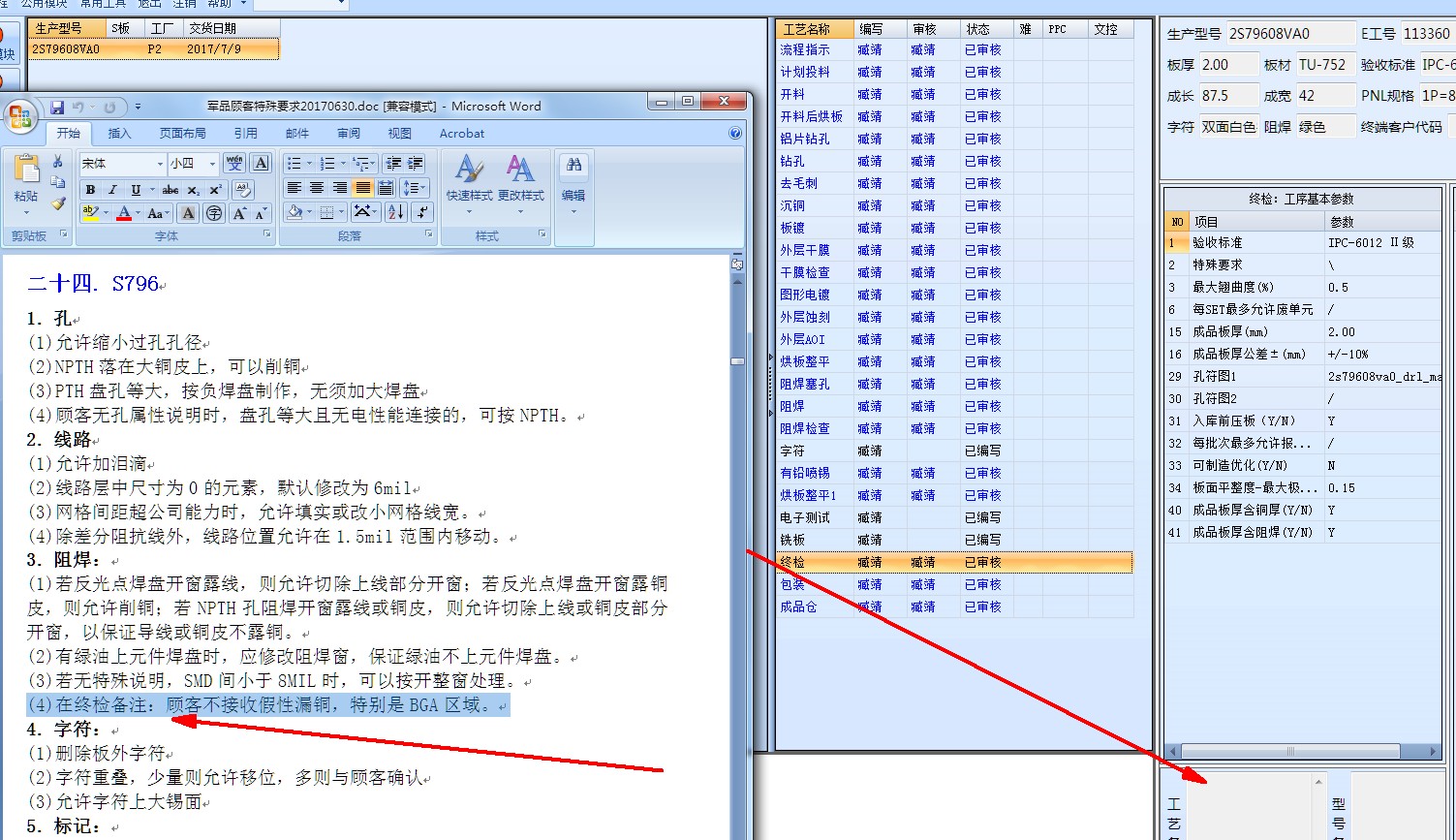Image resolution: width=1456 pixels, height=840 pixels.
Task: Align text right
Action: tap(340, 188)
